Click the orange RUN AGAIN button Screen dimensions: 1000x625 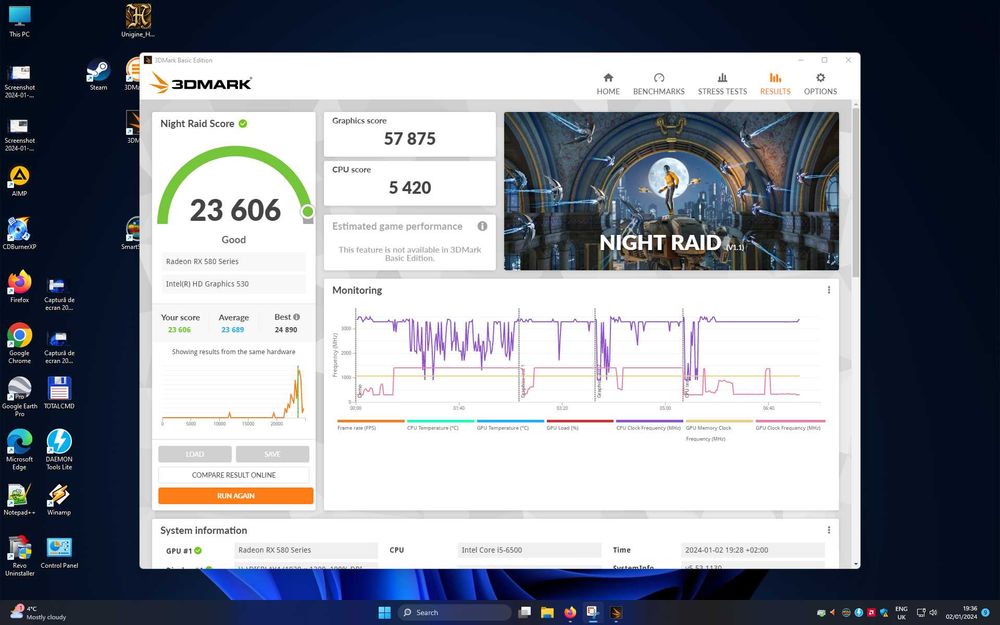pyautogui.click(x=235, y=496)
